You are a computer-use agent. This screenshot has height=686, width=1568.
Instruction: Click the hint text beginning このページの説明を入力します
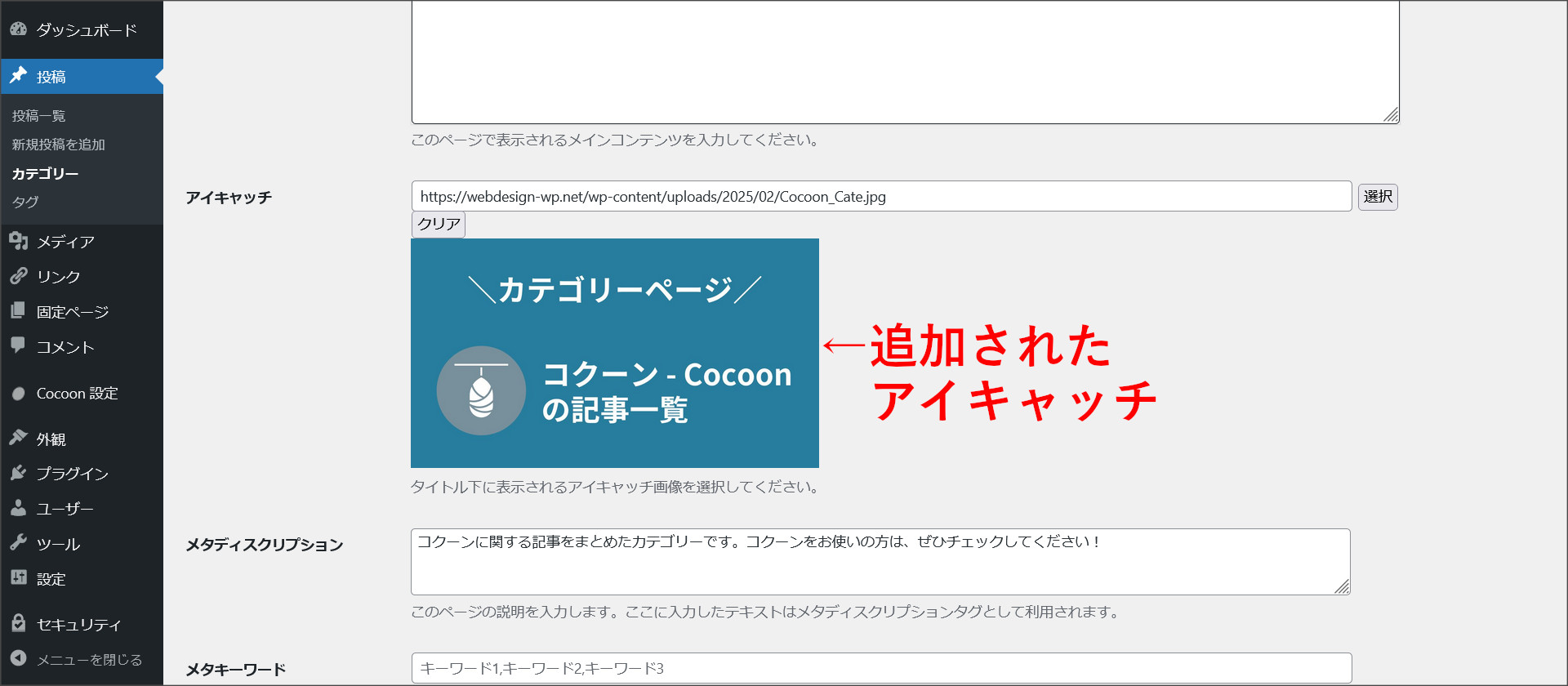[765, 612]
